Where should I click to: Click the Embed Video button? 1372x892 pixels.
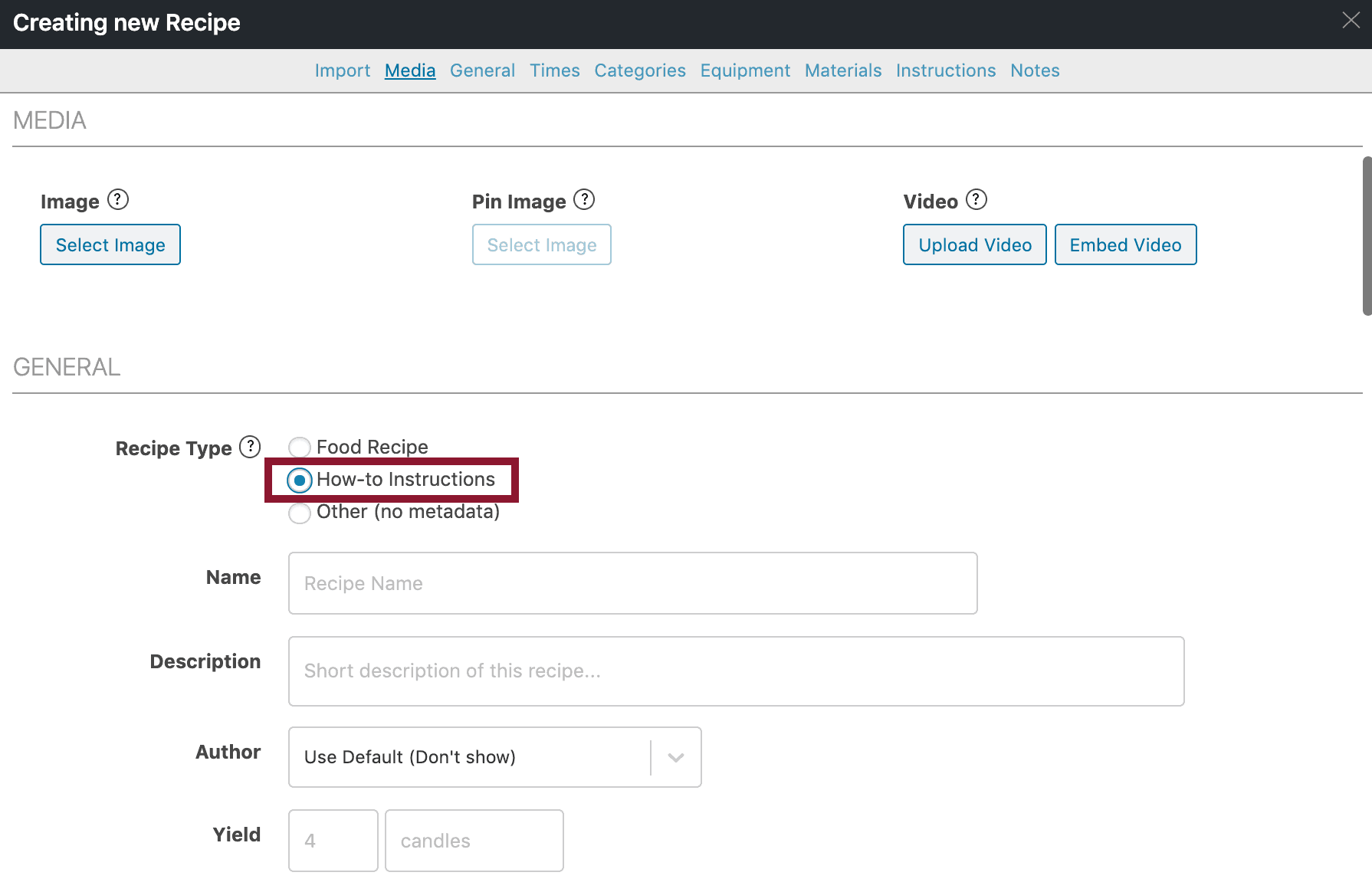pyautogui.click(x=1126, y=244)
